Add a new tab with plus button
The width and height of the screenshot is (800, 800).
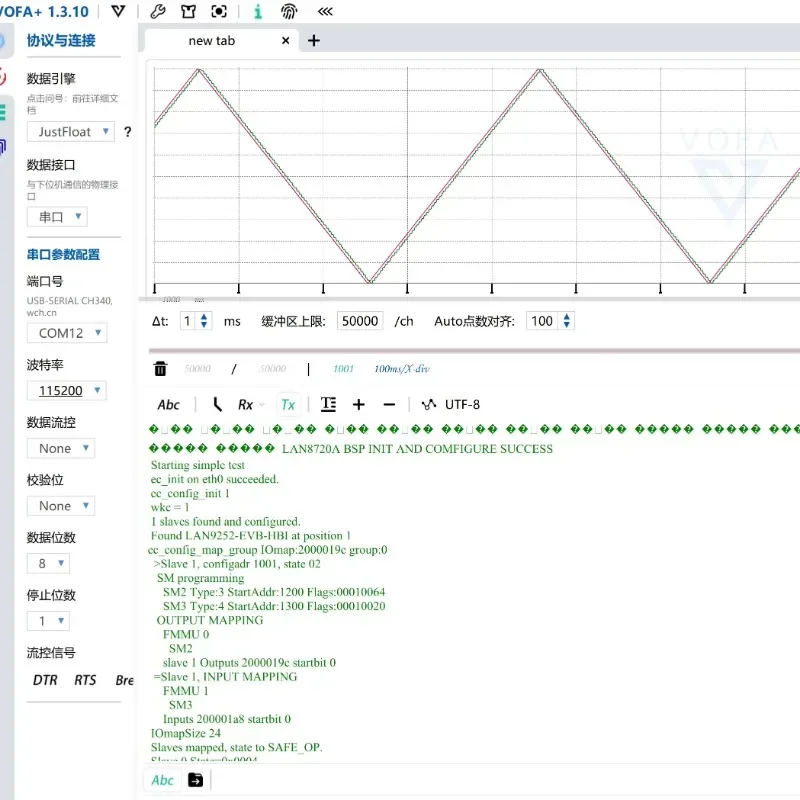pyautogui.click(x=314, y=41)
